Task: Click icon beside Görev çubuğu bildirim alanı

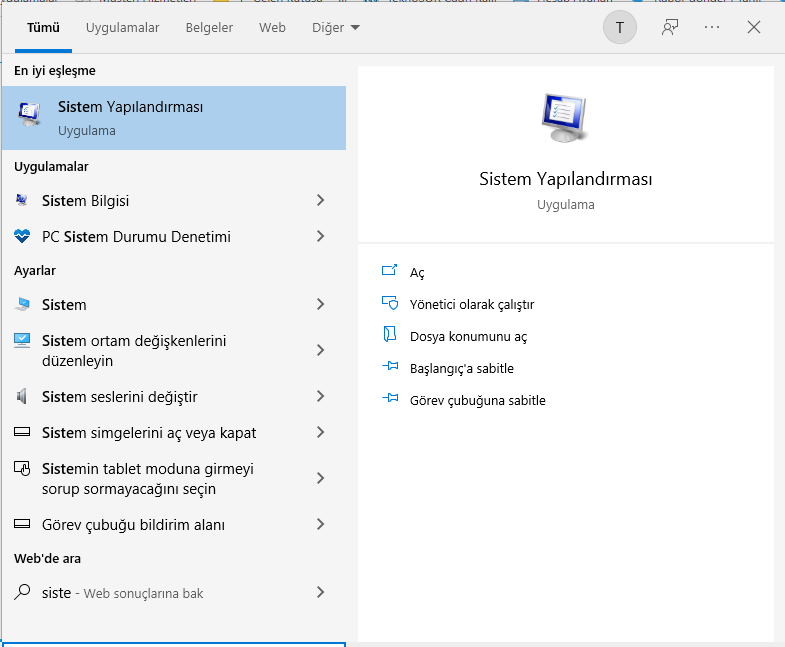Action: 22,524
